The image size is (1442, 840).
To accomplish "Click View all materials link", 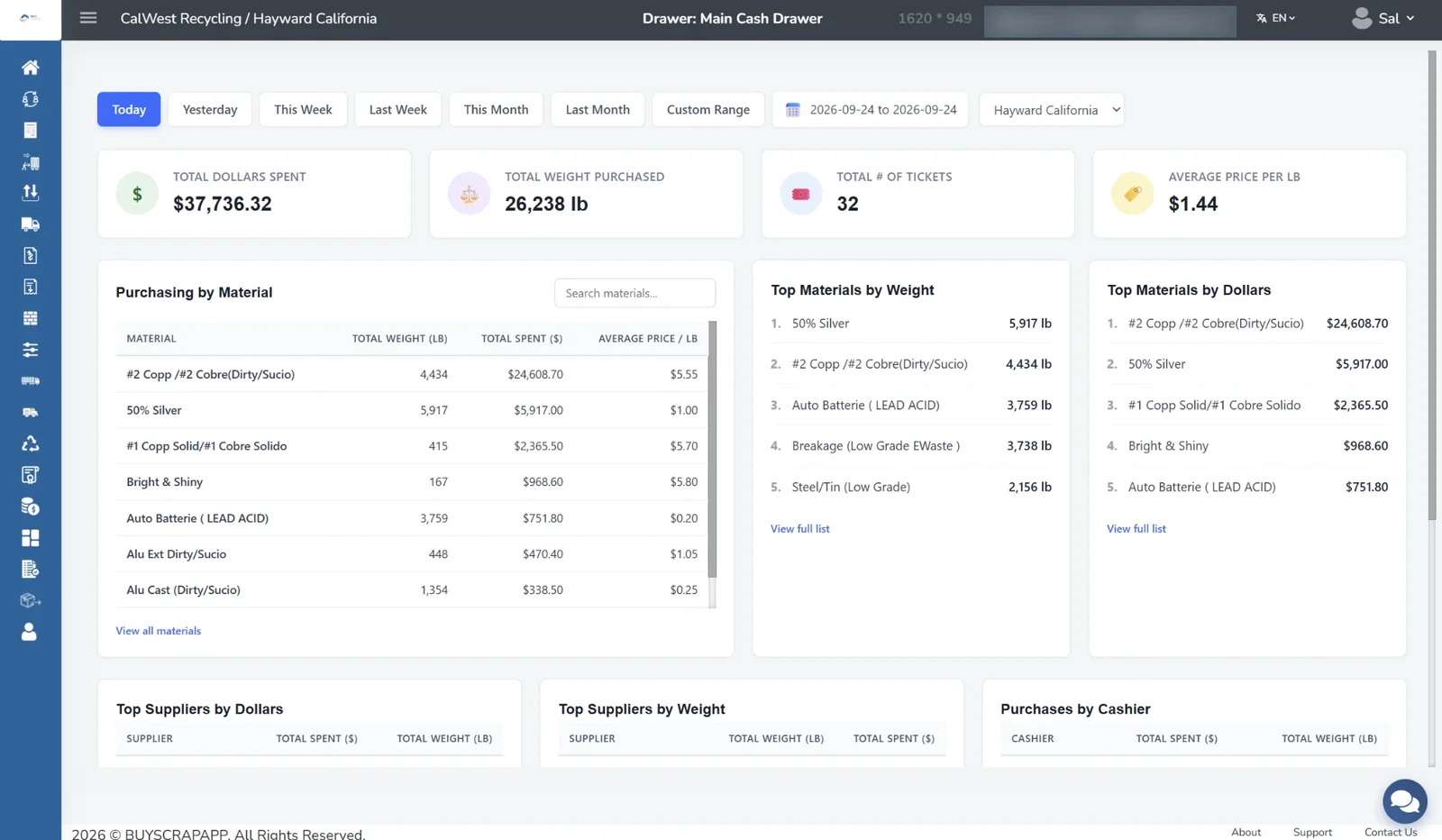I will (159, 631).
